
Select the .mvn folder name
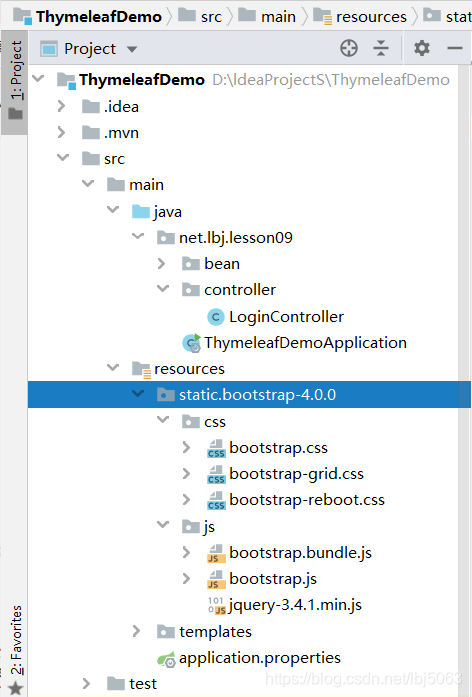pyautogui.click(x=121, y=133)
